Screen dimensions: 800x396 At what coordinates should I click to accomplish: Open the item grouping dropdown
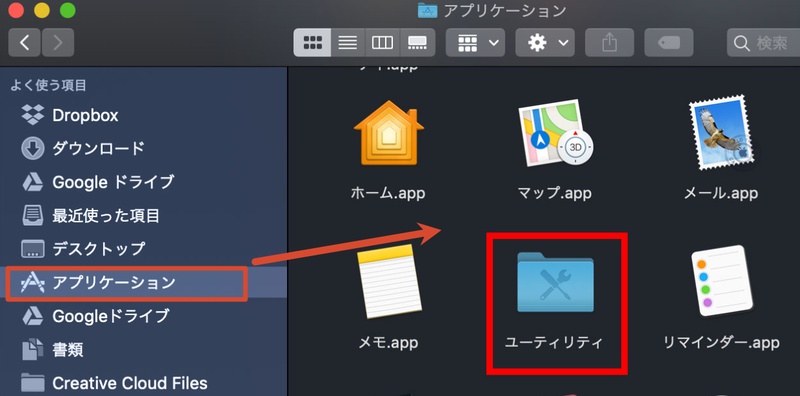tap(476, 42)
